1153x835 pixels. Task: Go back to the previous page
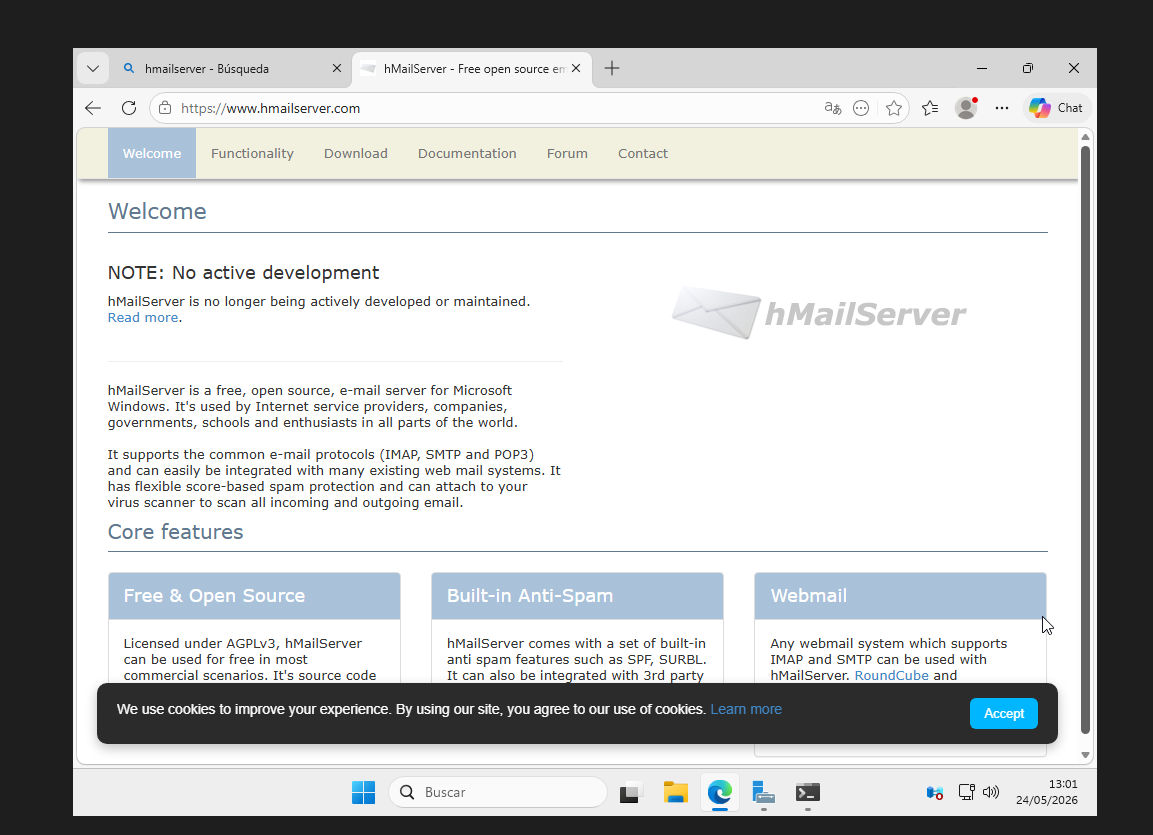click(93, 108)
